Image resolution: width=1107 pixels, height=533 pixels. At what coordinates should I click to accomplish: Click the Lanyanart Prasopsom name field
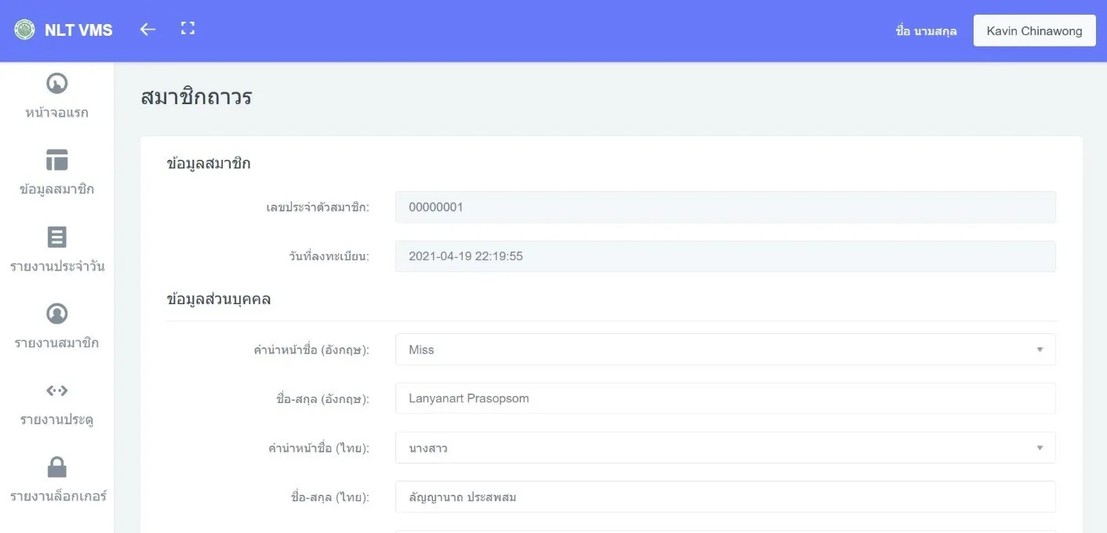click(725, 398)
